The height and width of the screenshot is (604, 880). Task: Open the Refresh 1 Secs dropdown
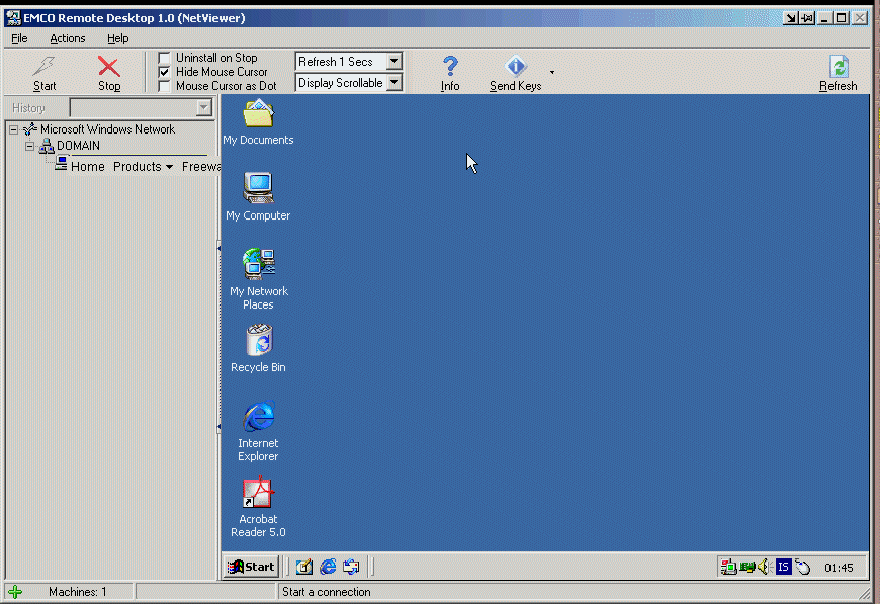tap(394, 61)
